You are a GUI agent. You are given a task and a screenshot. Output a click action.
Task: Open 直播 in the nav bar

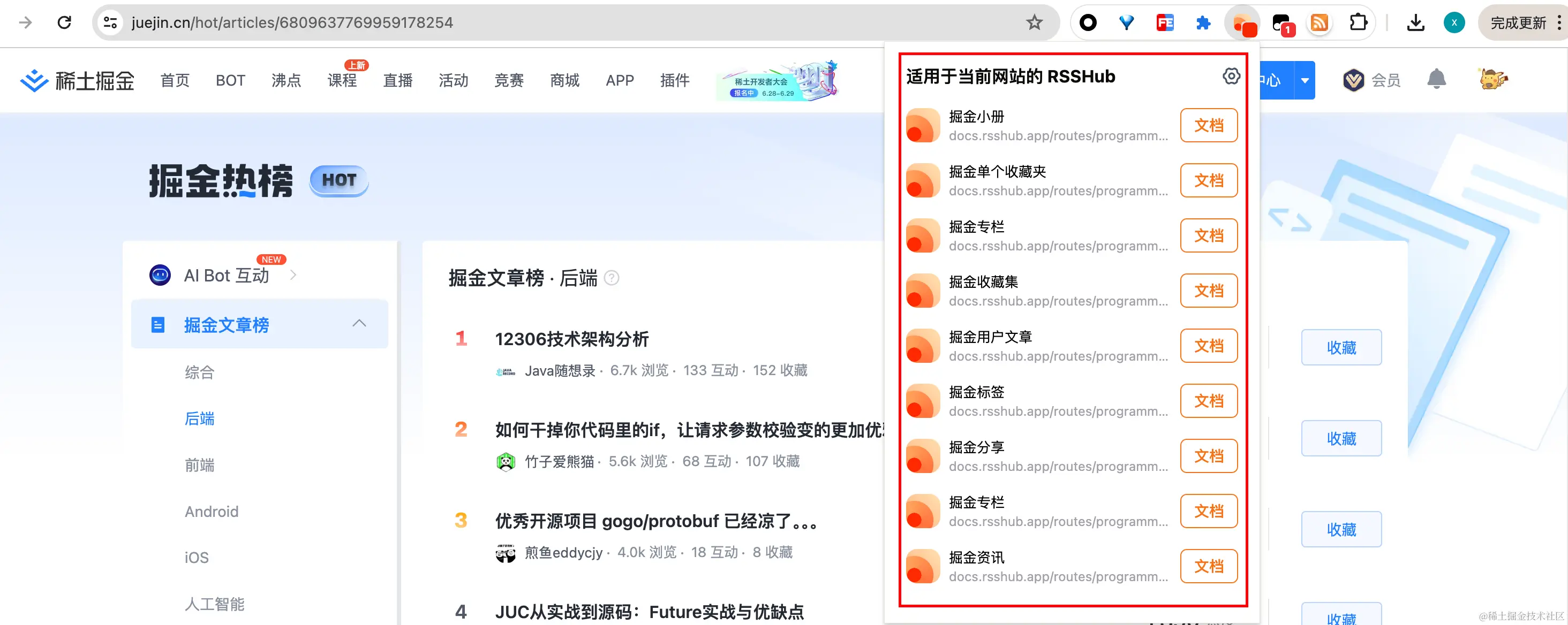coord(397,80)
